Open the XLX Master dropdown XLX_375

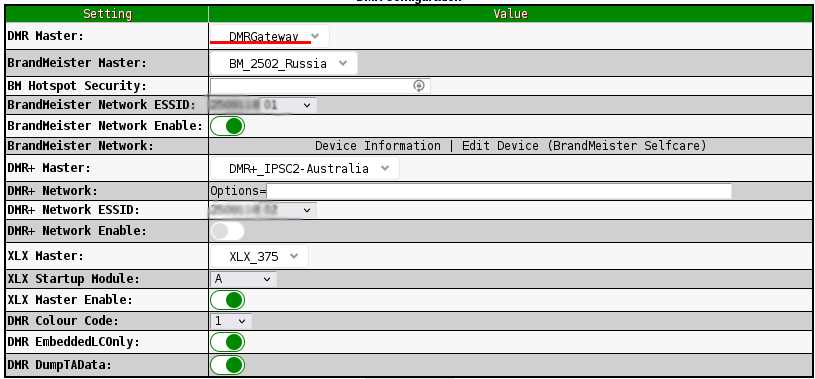[259, 256]
